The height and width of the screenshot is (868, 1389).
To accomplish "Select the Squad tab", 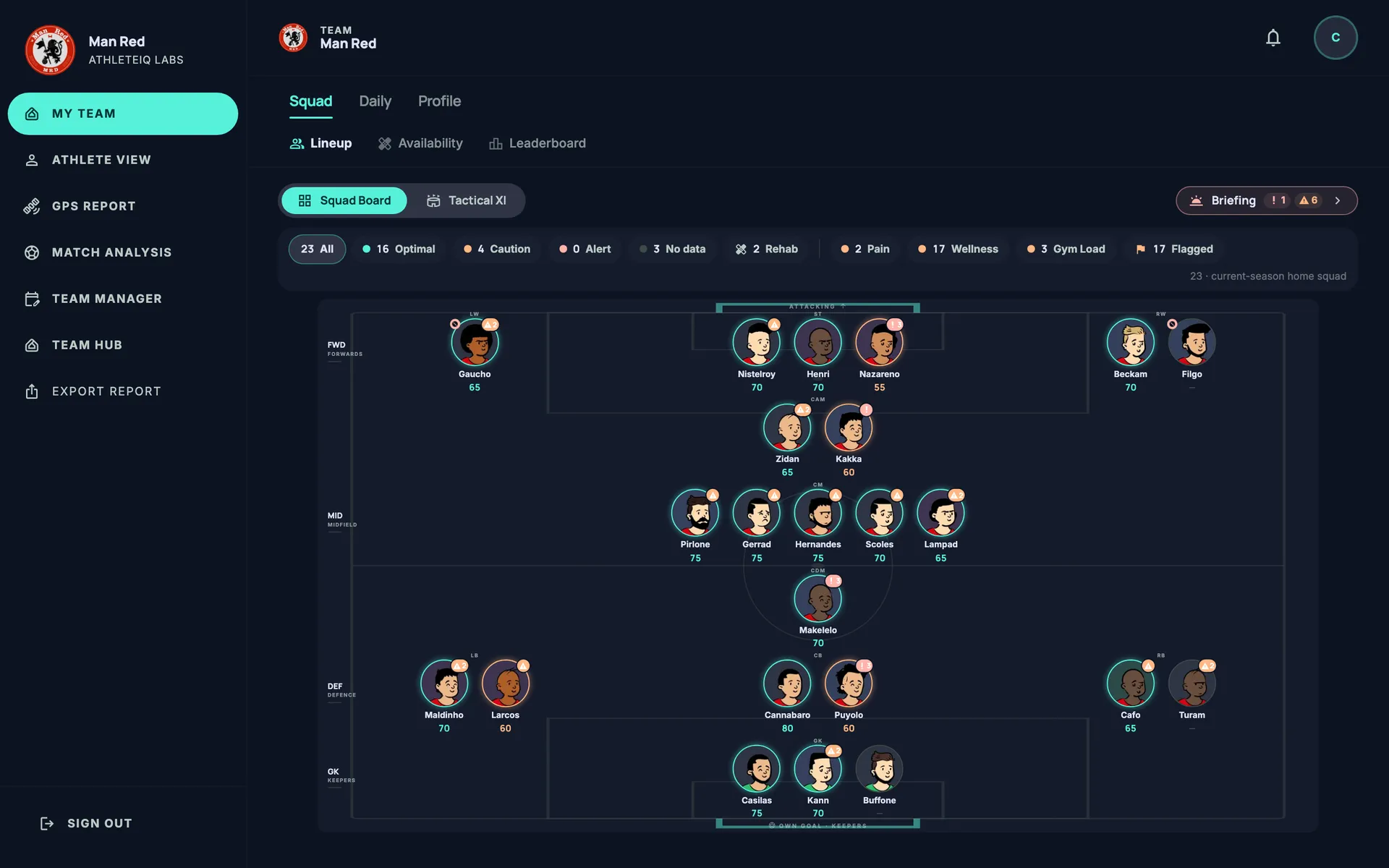I will (x=311, y=101).
